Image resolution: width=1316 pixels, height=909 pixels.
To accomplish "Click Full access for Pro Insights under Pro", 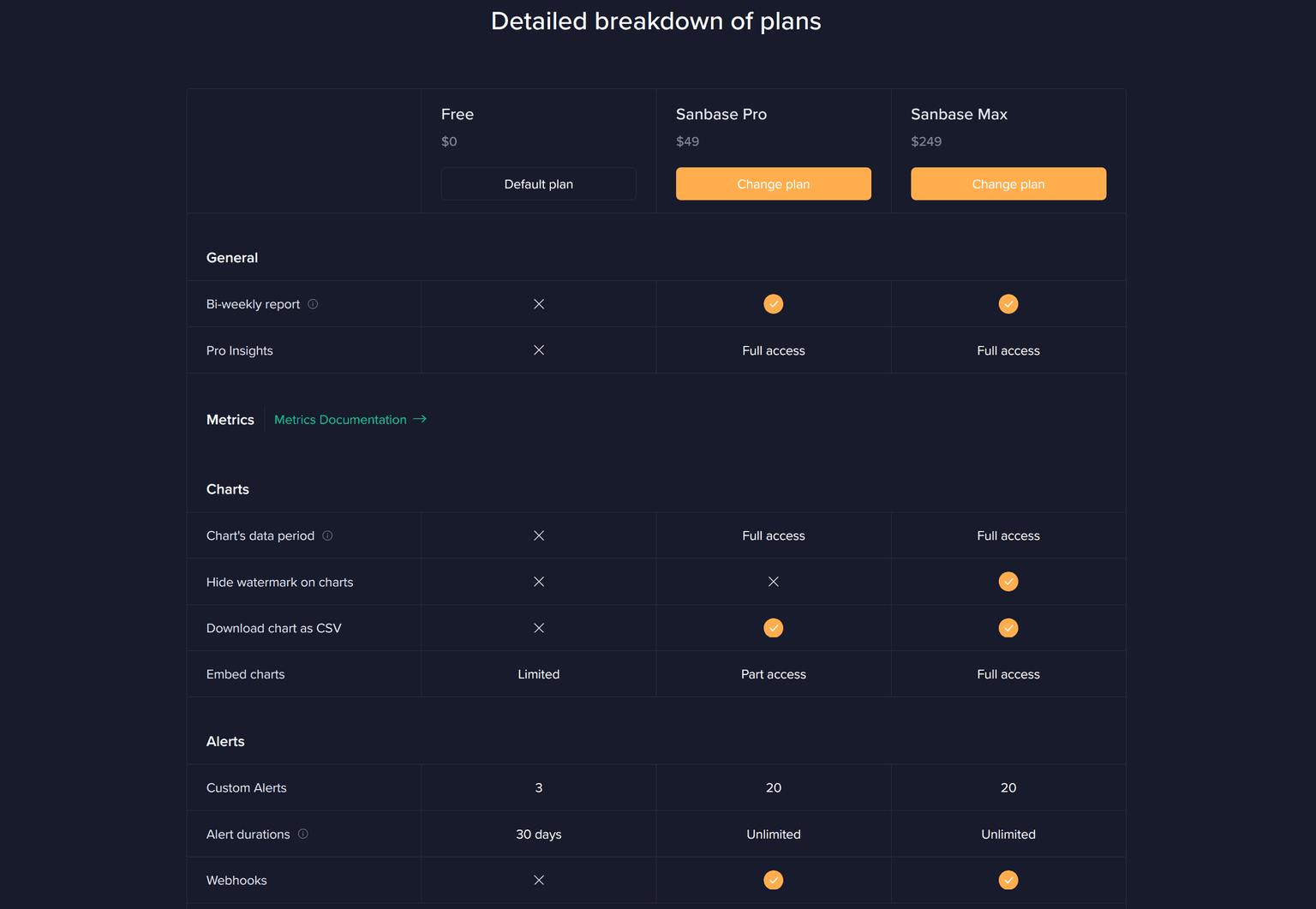I will (773, 350).
